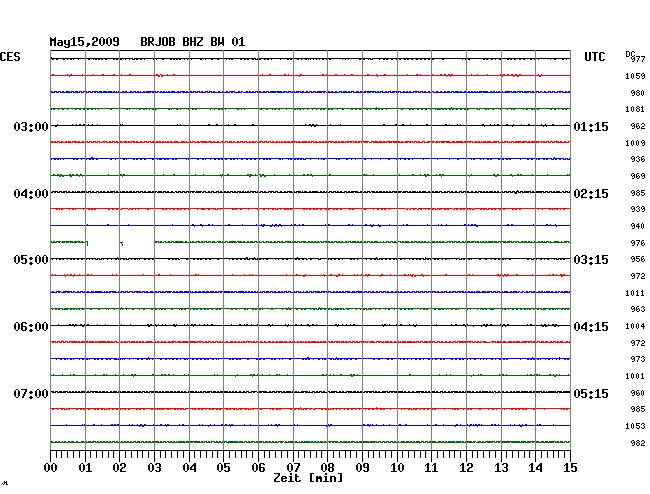Viewport: 650px width, 494px height.
Task: Click minute mark 11 on time axis
Action: [431, 467]
